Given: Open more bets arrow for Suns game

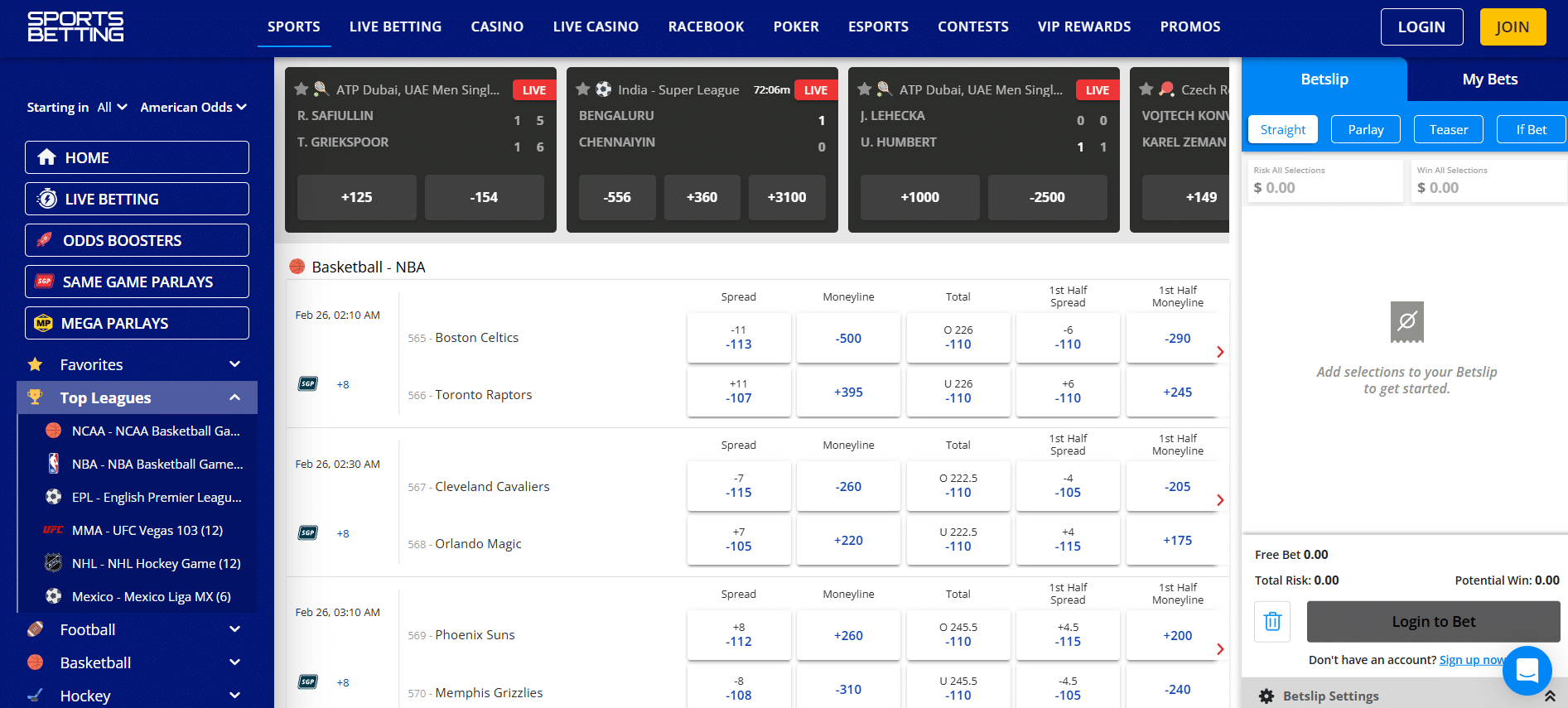Looking at the screenshot, I should [1220, 649].
